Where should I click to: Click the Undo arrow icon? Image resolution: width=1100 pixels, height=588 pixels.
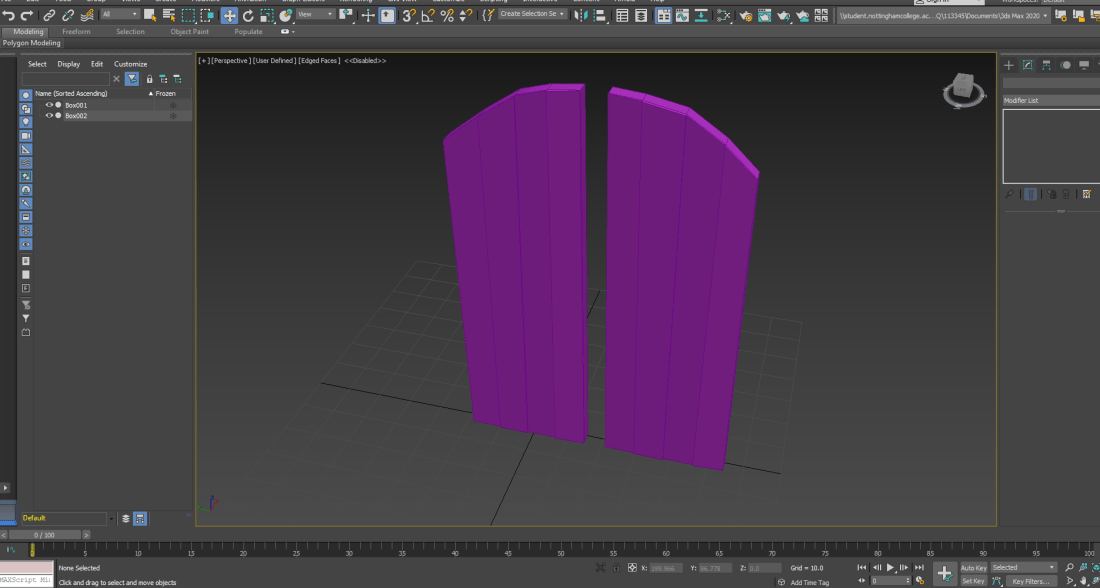click(9, 15)
